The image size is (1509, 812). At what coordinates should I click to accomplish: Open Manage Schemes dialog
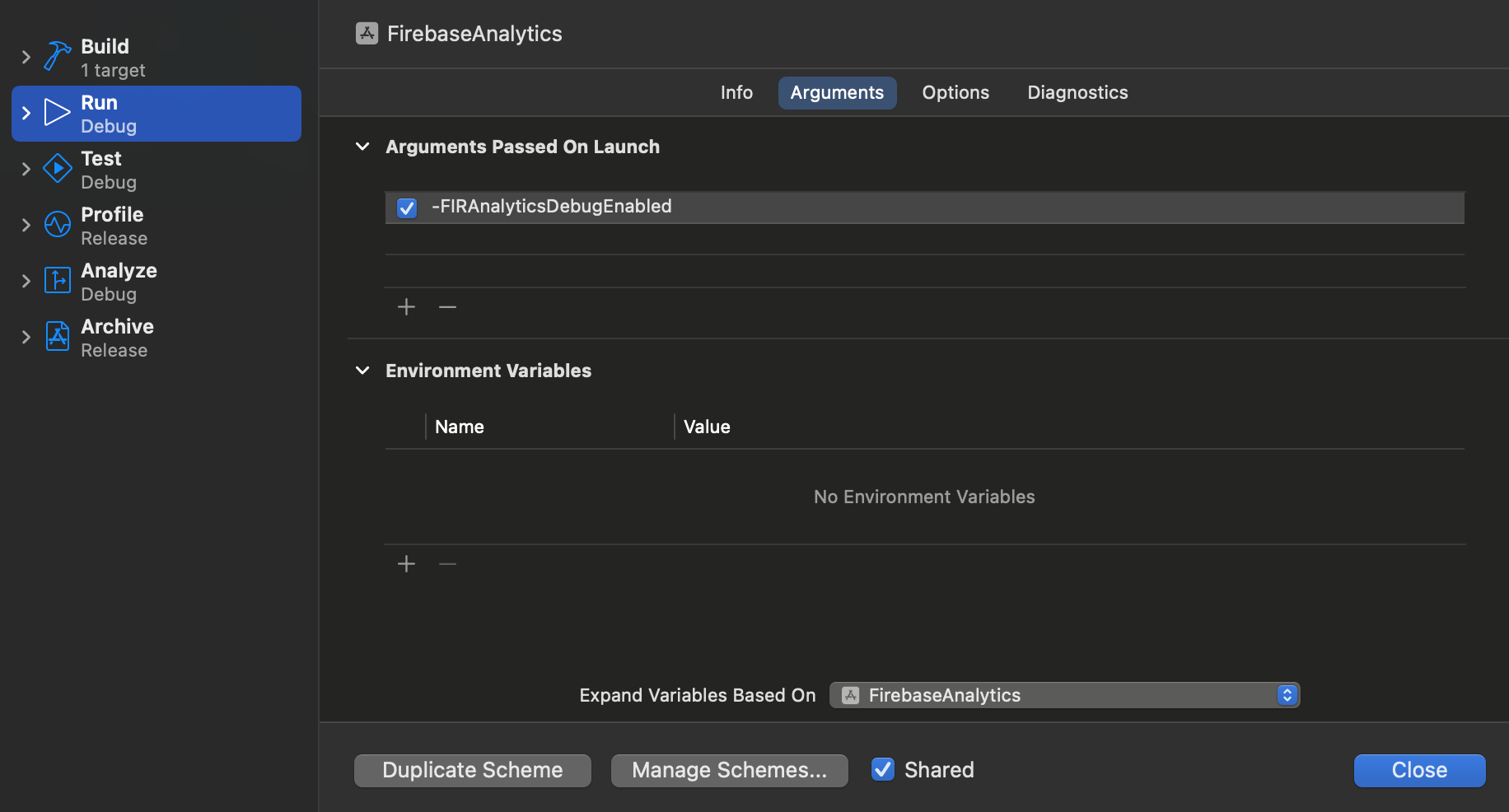728,769
